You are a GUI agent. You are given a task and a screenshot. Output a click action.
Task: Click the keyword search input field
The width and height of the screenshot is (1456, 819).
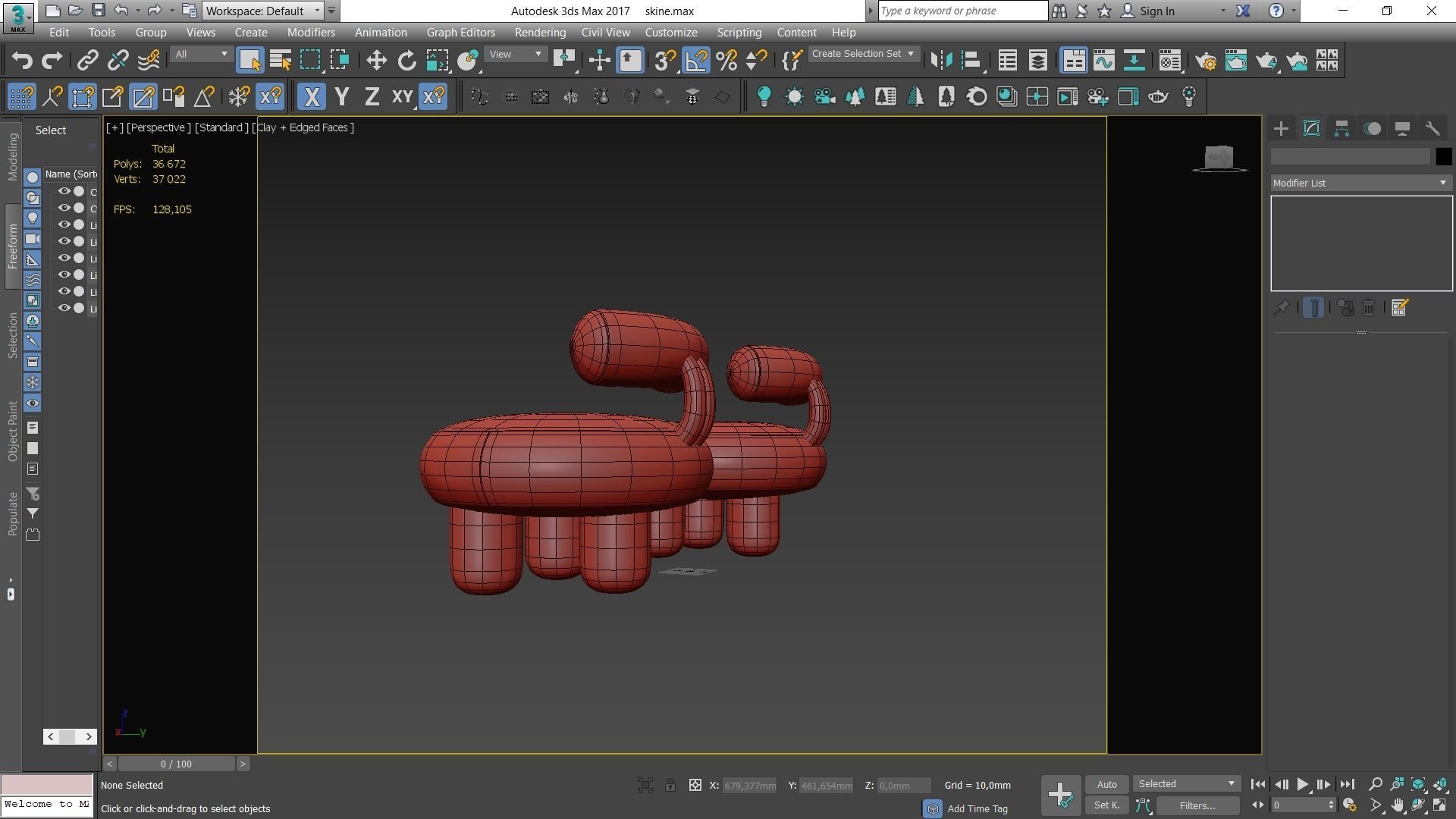pyautogui.click(x=962, y=11)
